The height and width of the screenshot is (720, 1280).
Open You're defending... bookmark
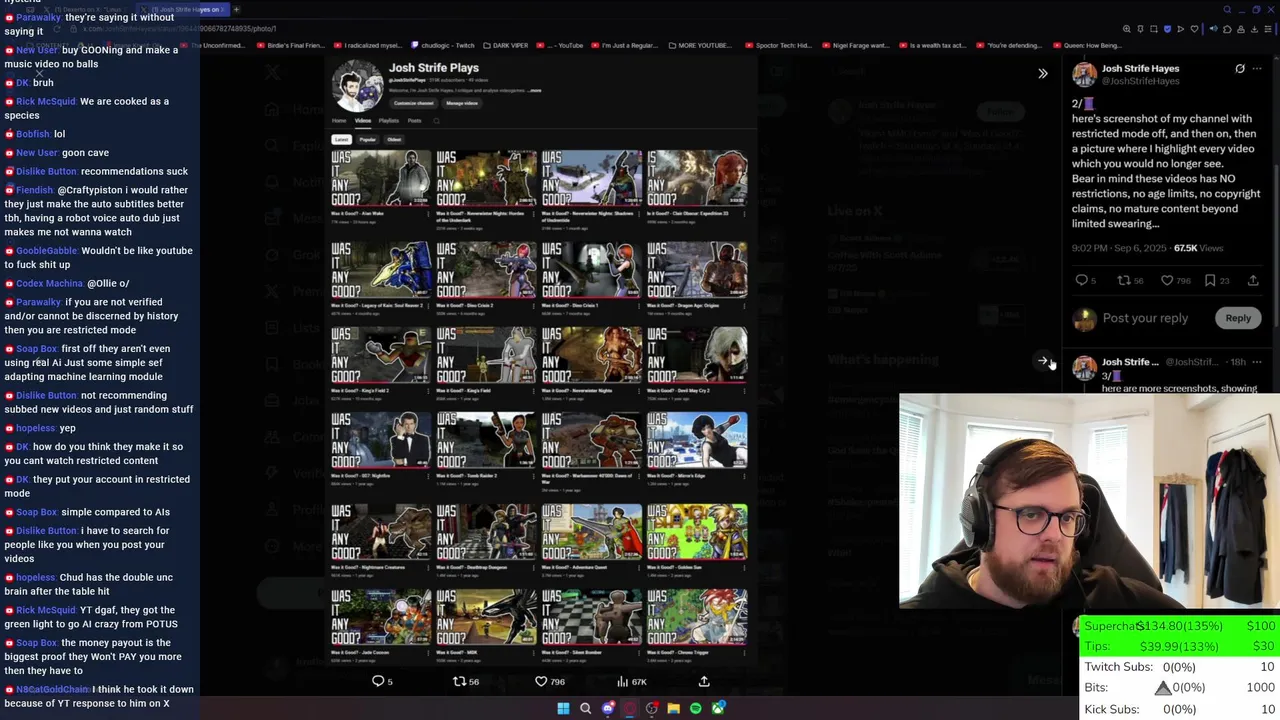[1008, 45]
